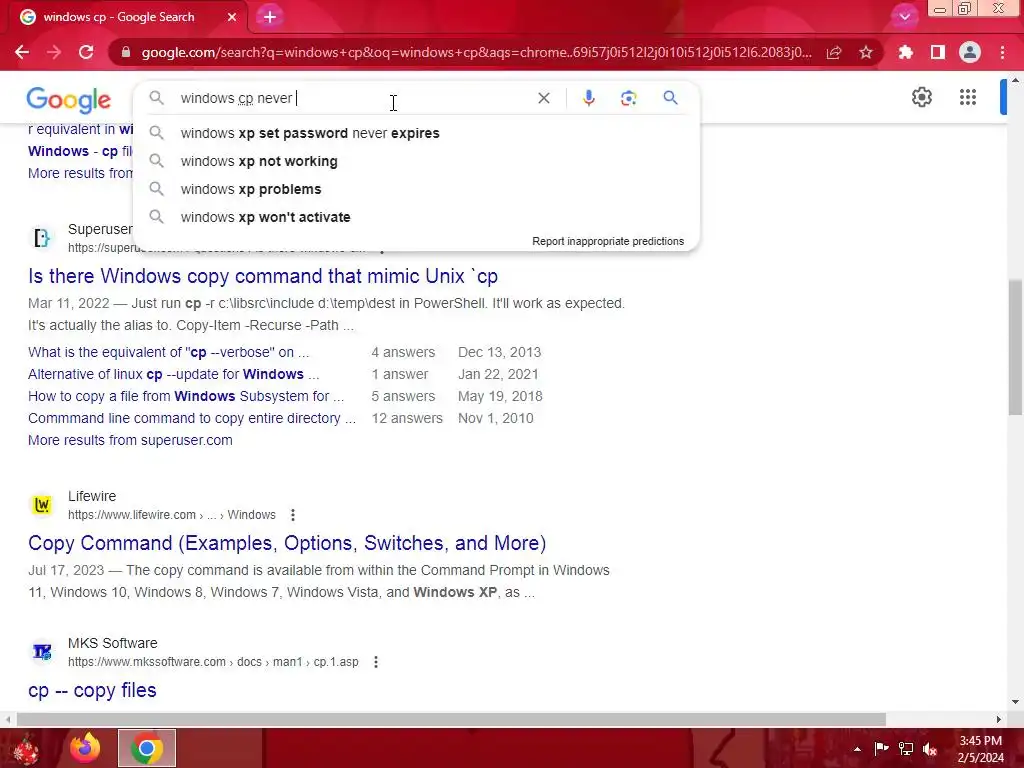Toggle the Chrome side panel
1024x768 pixels.
938,52
